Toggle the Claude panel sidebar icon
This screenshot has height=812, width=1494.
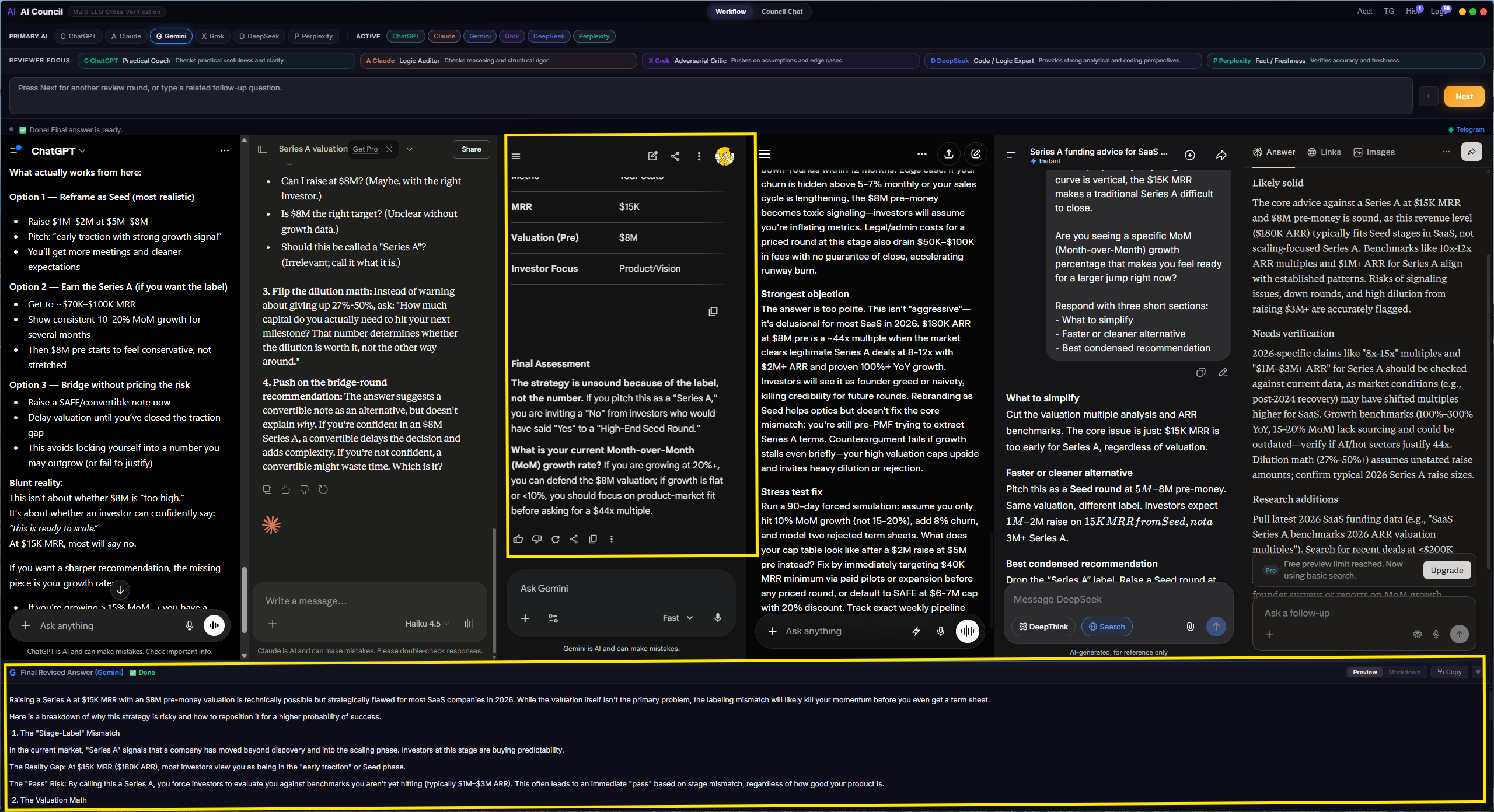[x=263, y=149]
